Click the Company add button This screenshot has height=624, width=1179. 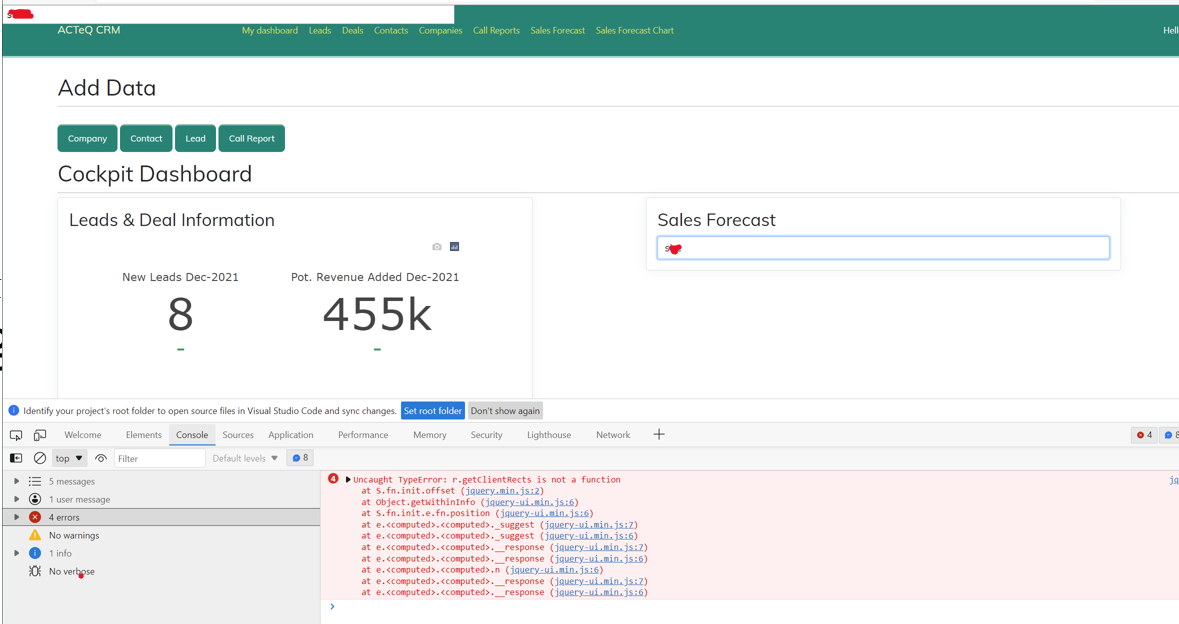(x=87, y=138)
